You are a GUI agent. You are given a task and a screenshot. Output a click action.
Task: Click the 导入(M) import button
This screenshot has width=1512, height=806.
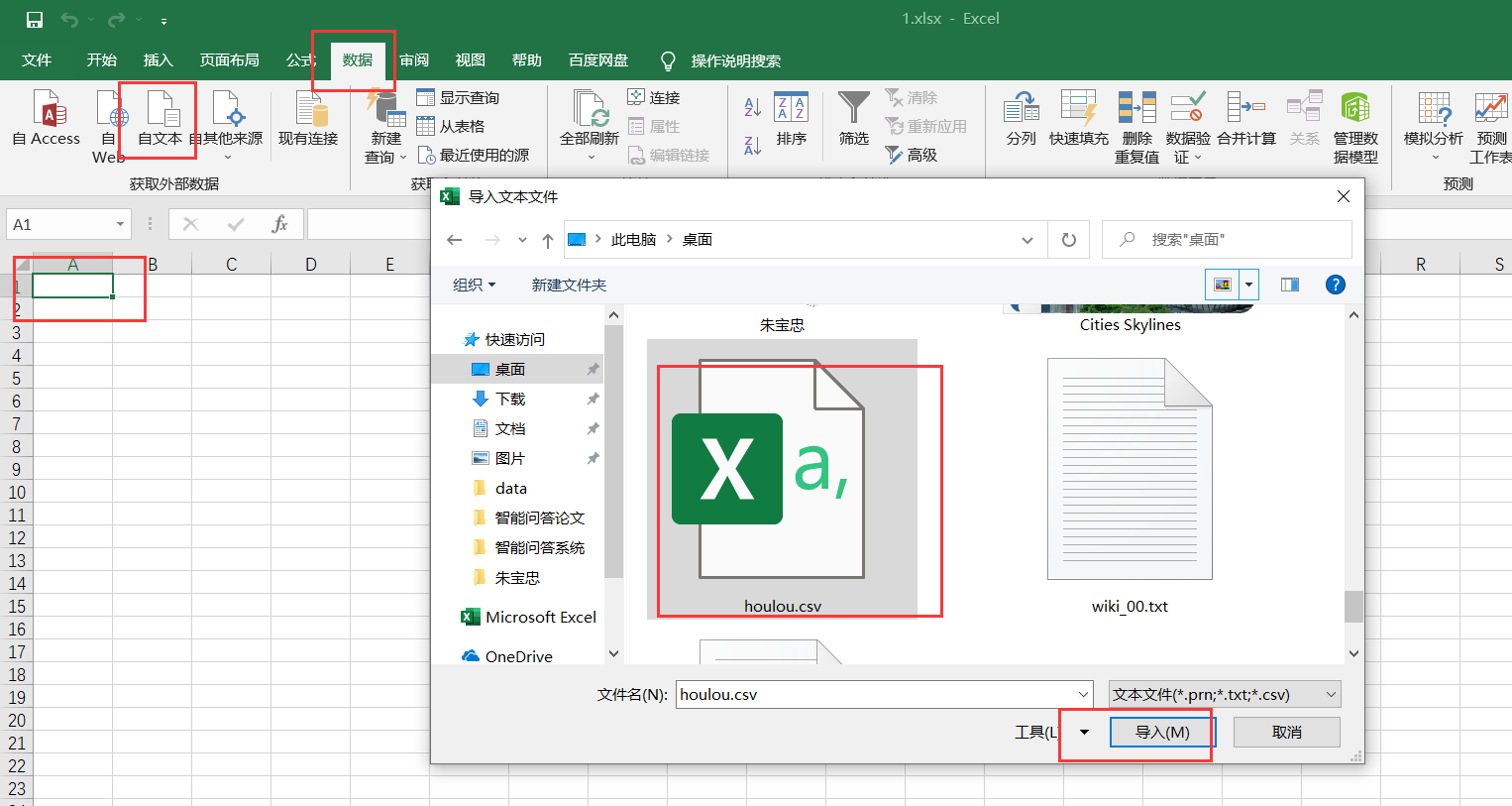pos(1161,732)
